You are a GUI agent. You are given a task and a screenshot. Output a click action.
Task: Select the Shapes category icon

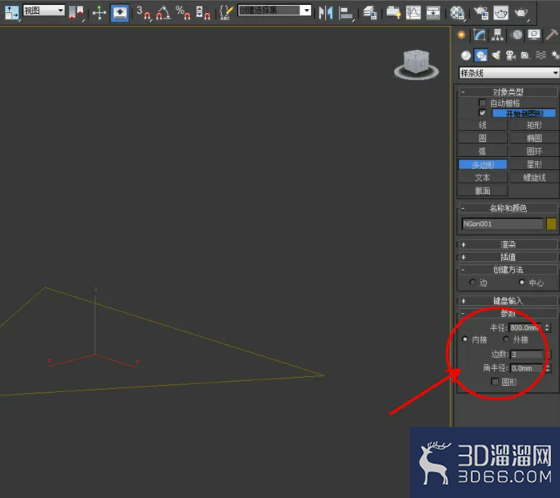(481, 55)
